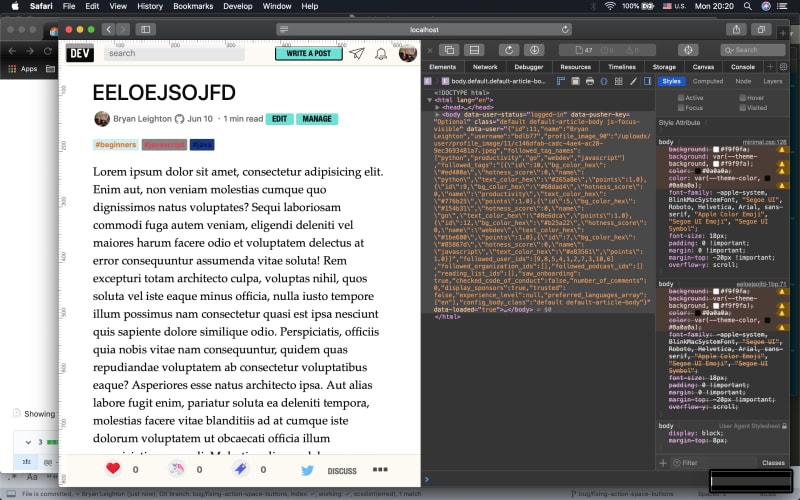The width and height of the screenshot is (800, 500).
Task: Open minimal.css:128 source link
Action: (x=764, y=142)
